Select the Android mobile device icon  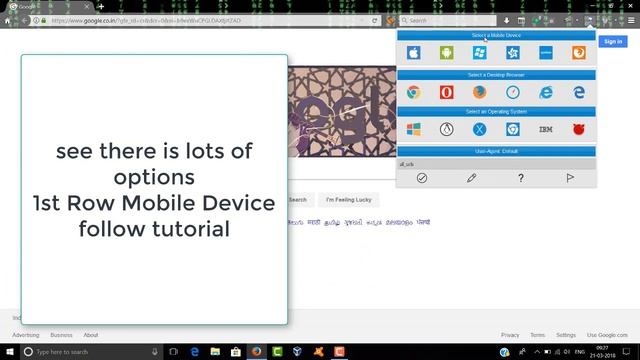pos(447,53)
